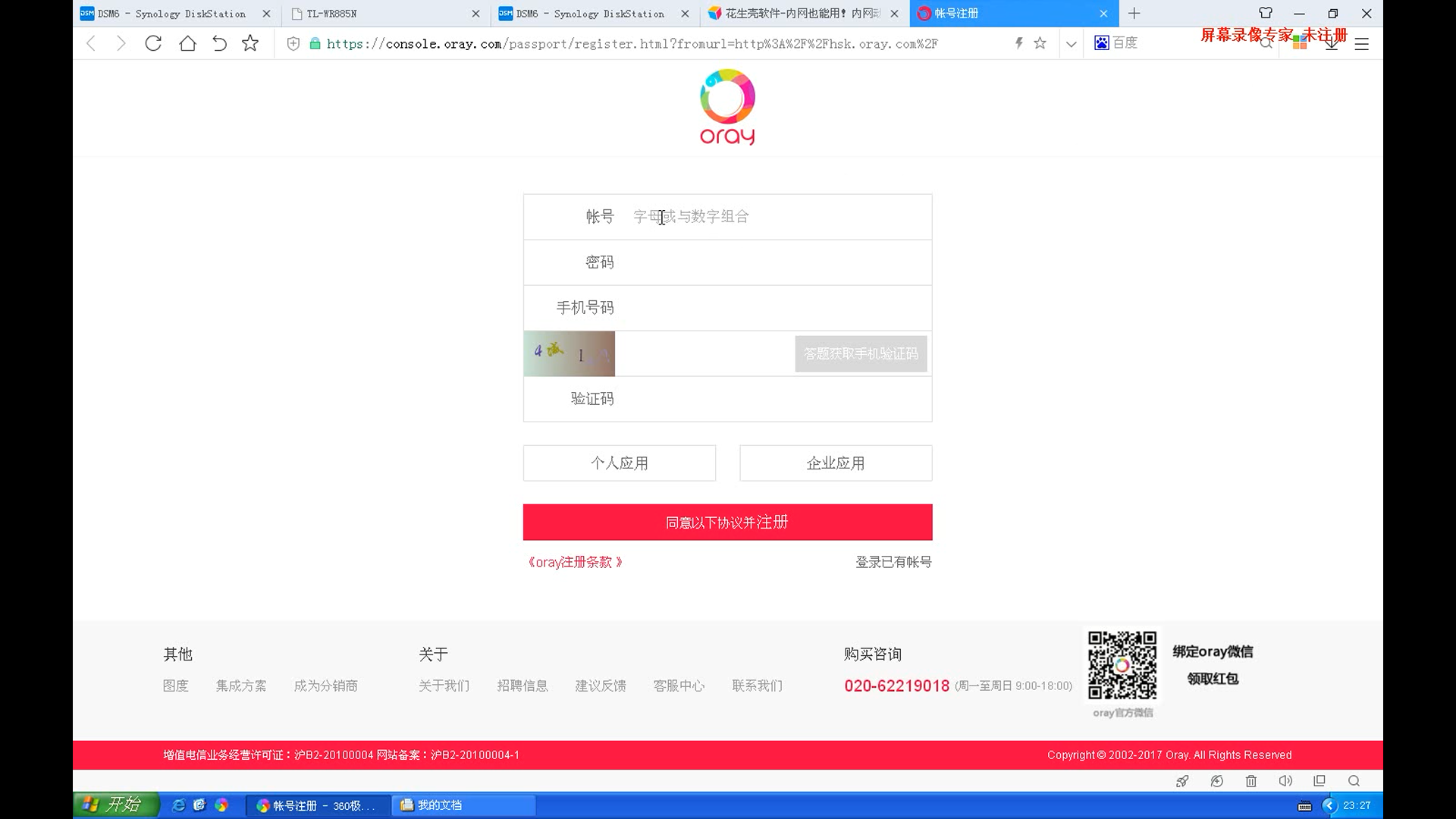Click the 密码 password input field
This screenshot has height=819, width=1456.
[727, 262]
